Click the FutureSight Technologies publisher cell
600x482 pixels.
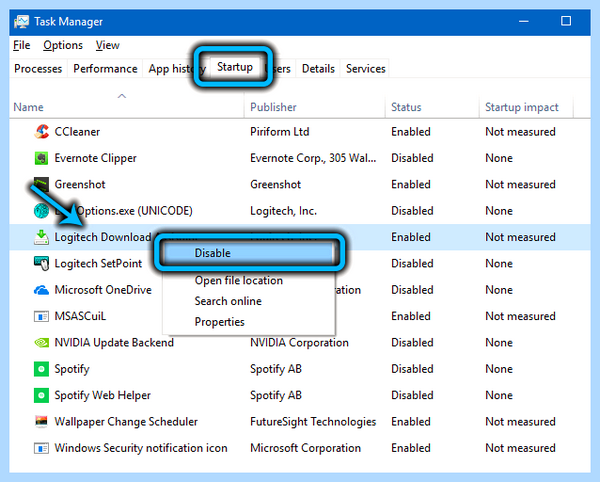coord(313,422)
